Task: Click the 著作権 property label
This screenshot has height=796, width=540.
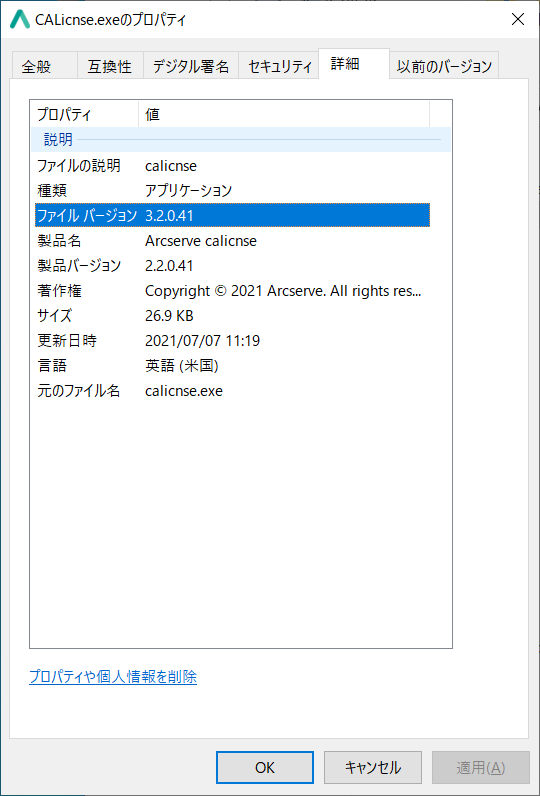Action: point(60,291)
